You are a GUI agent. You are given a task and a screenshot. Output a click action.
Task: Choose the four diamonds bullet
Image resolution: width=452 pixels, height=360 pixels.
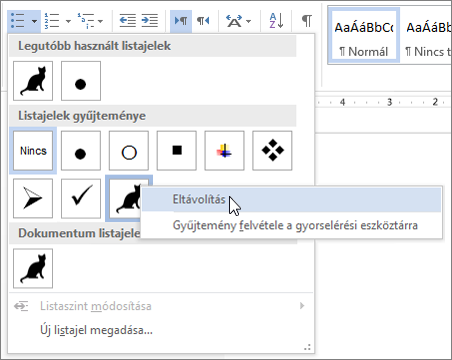pos(272,151)
